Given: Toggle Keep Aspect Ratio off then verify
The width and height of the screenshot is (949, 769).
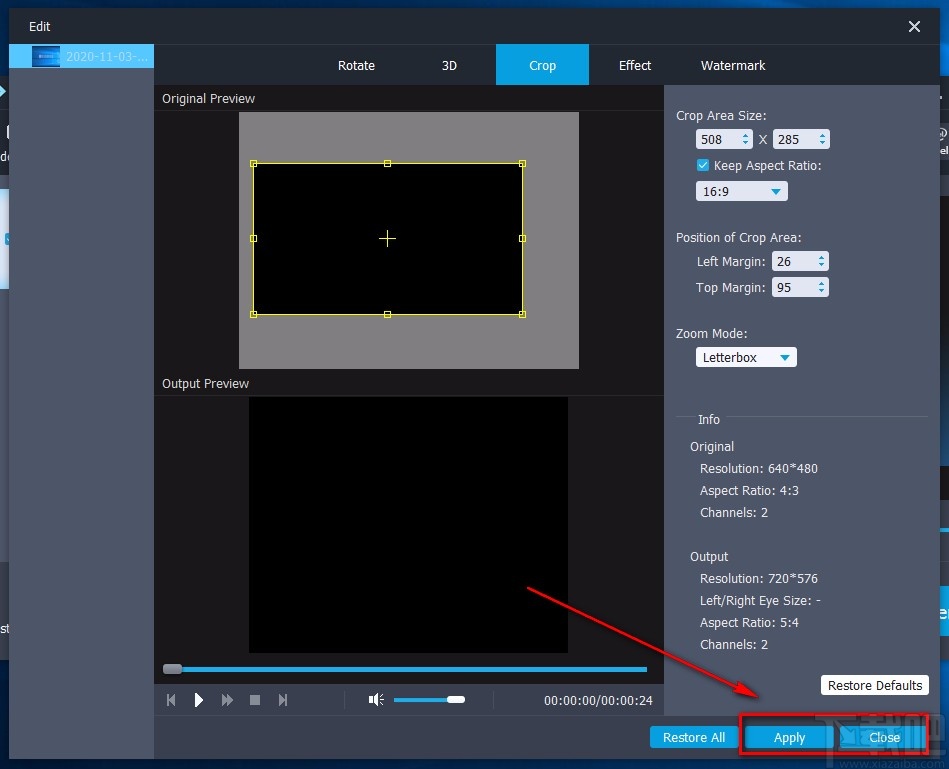Looking at the screenshot, I should [x=703, y=165].
